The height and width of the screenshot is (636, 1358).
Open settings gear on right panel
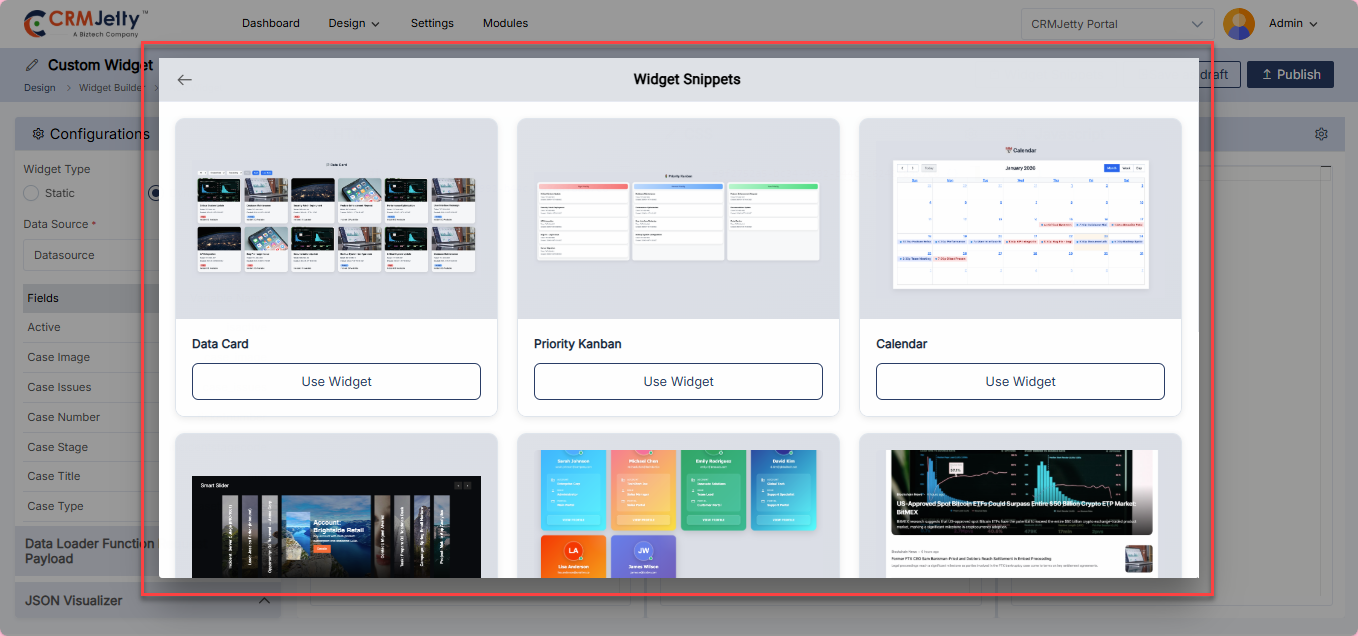pyautogui.click(x=1321, y=134)
